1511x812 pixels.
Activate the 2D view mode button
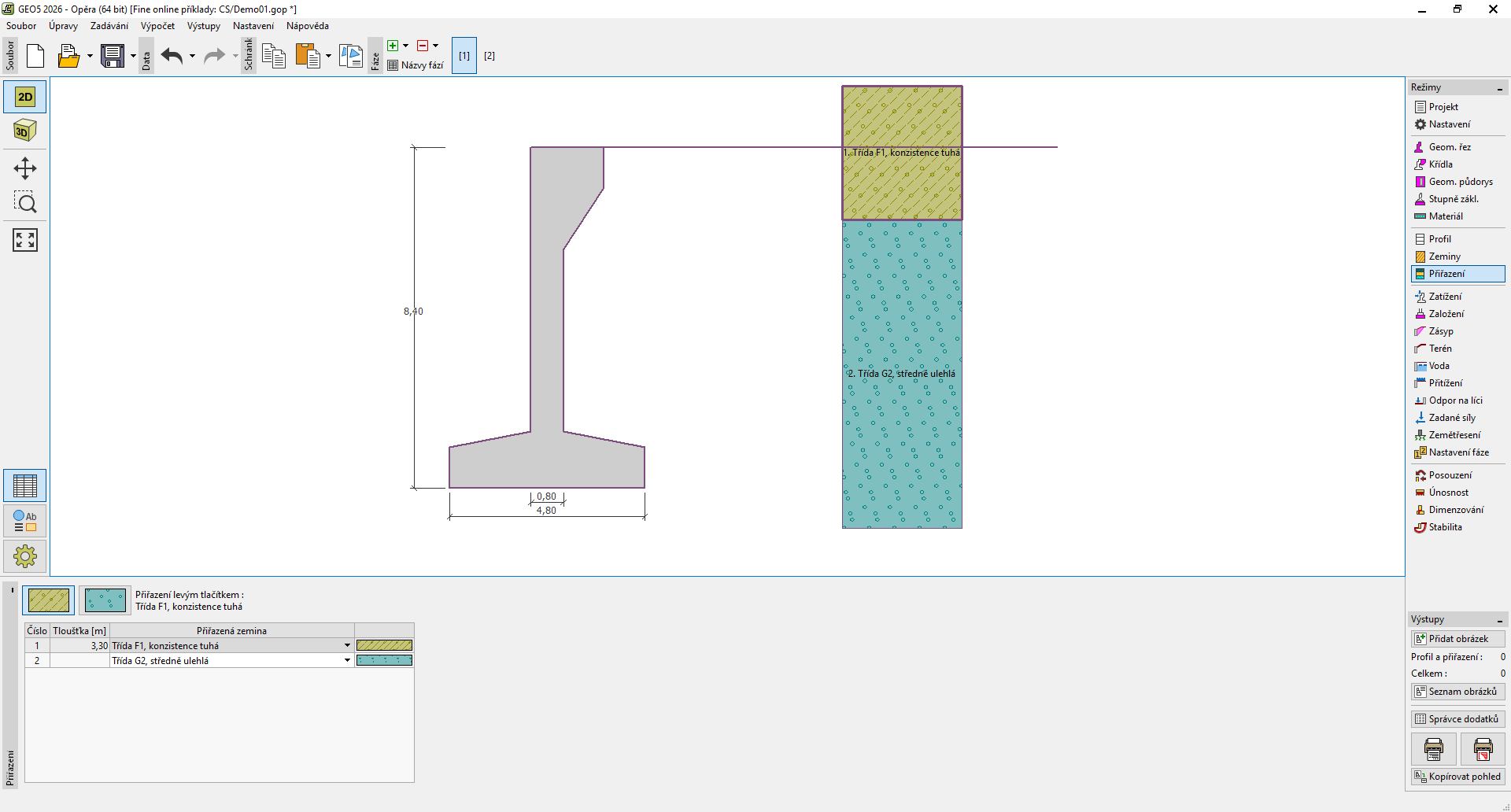(x=25, y=97)
